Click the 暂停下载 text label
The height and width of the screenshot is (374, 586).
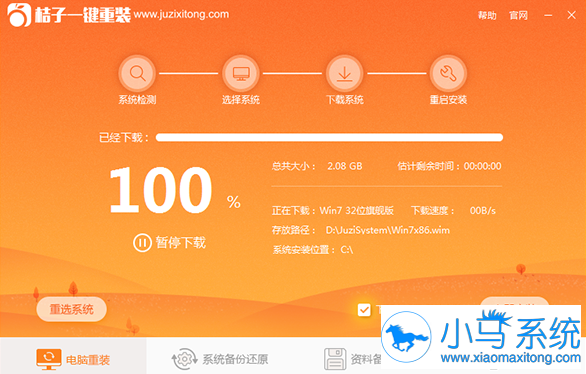(181, 243)
